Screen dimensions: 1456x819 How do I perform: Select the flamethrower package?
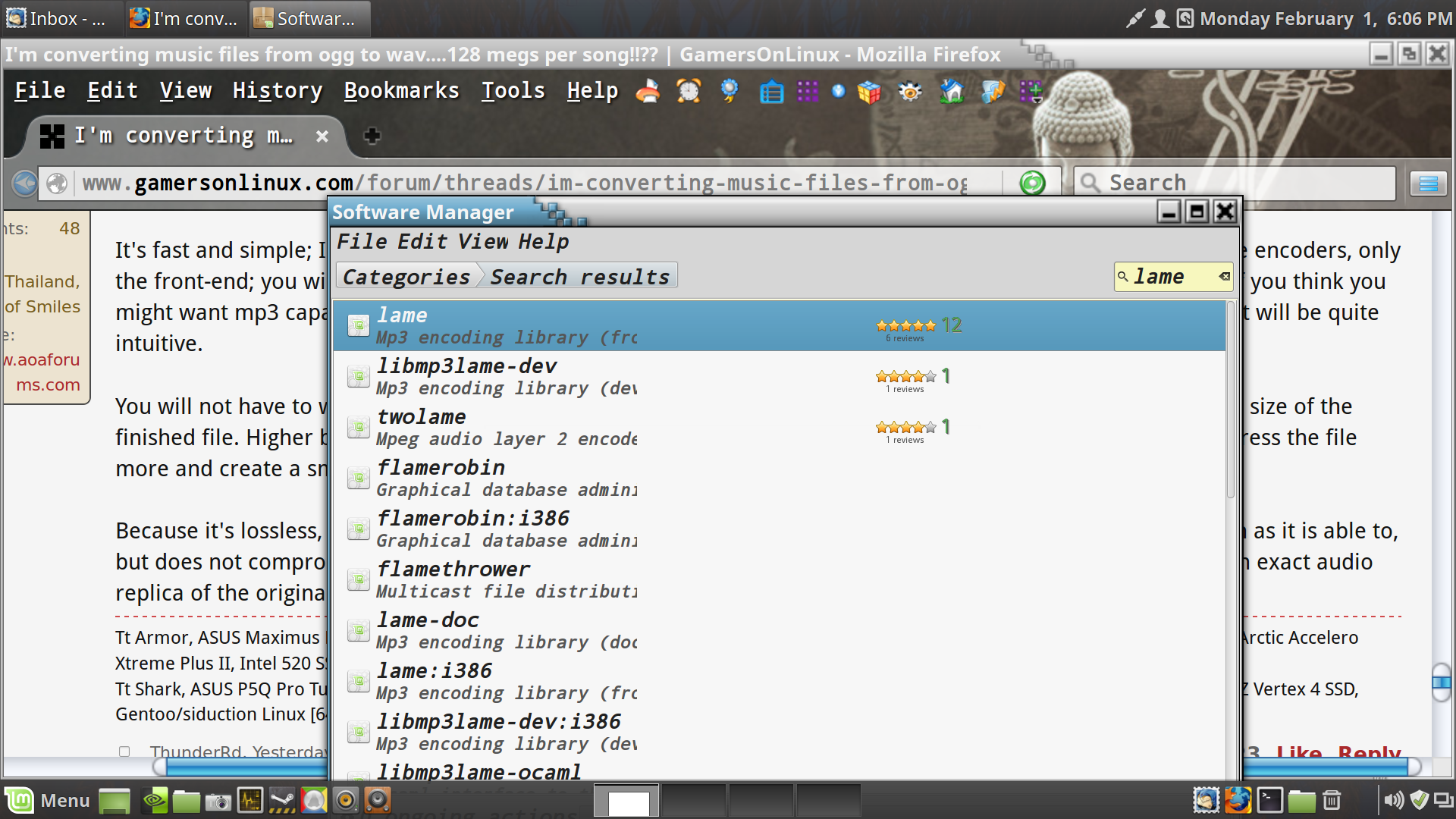(779, 579)
